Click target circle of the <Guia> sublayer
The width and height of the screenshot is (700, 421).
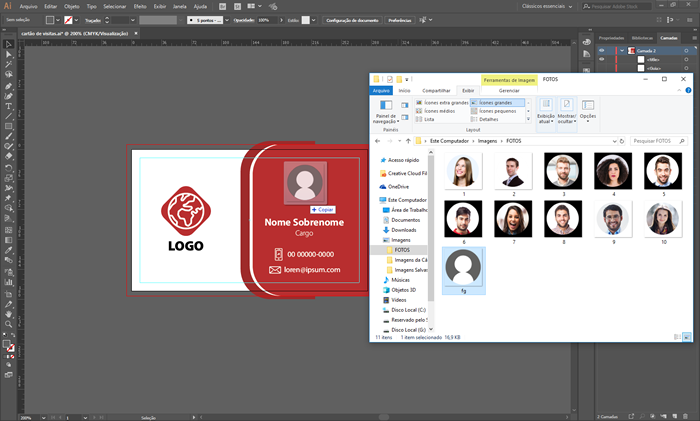[686, 69]
